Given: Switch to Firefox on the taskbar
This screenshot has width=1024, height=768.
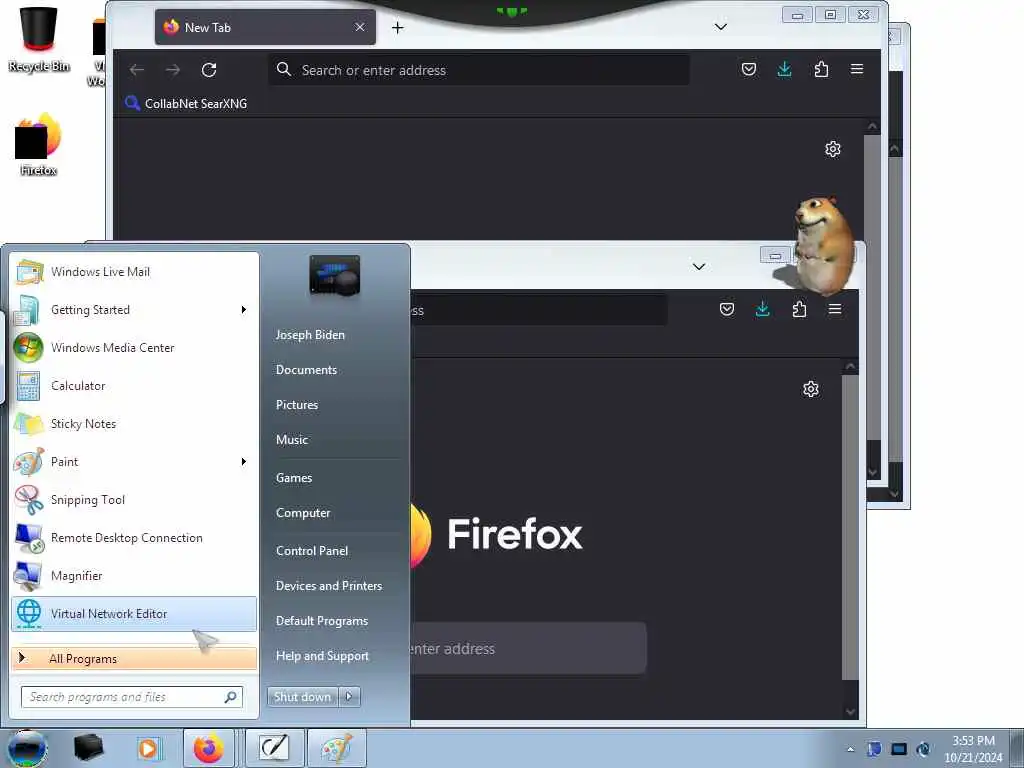Looking at the screenshot, I should point(208,748).
